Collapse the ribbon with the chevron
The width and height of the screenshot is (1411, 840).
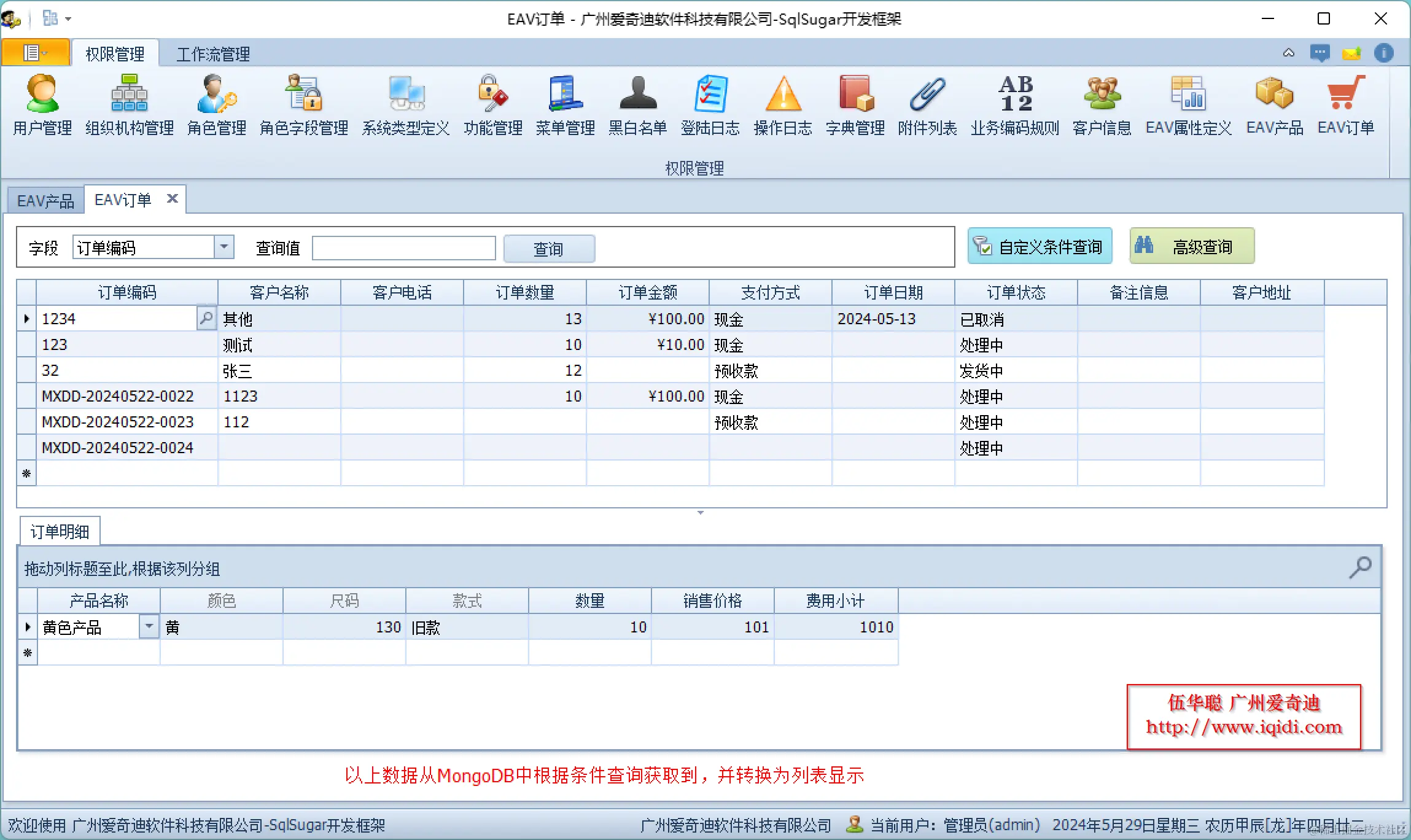coord(1289,53)
